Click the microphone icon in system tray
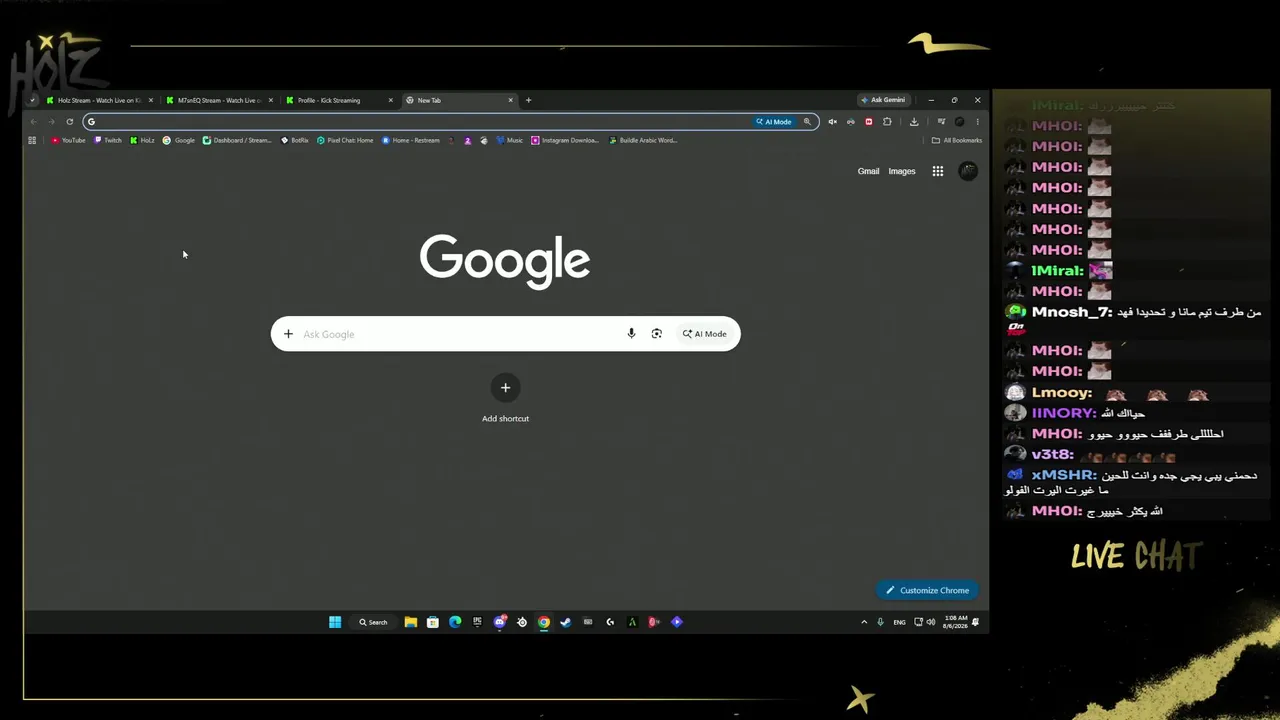Image resolution: width=1280 pixels, height=720 pixels. (x=880, y=622)
